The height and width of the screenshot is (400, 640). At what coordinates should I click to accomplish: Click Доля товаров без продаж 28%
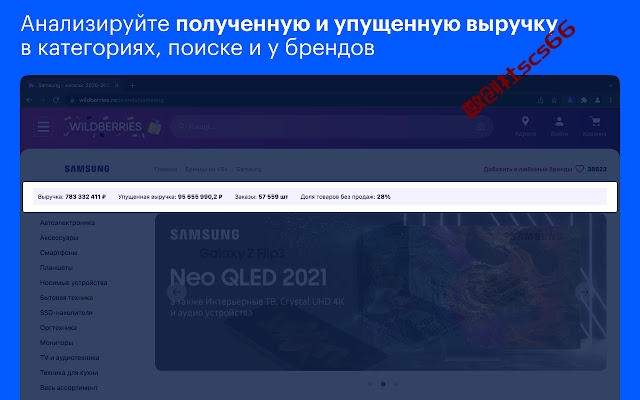345,197
